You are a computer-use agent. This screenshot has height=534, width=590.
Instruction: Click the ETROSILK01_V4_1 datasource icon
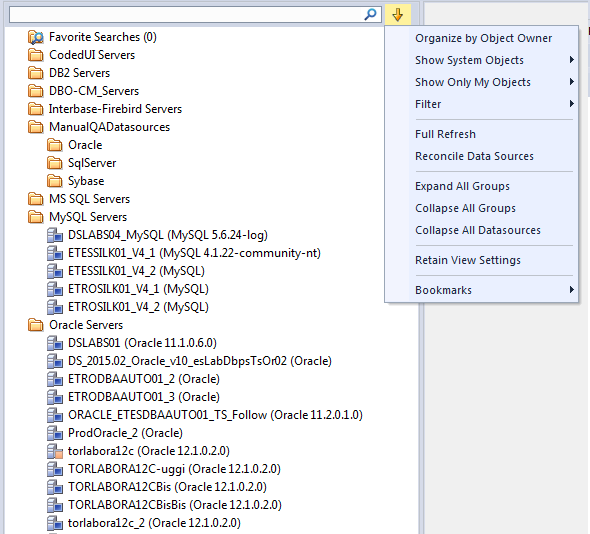[x=55, y=289]
